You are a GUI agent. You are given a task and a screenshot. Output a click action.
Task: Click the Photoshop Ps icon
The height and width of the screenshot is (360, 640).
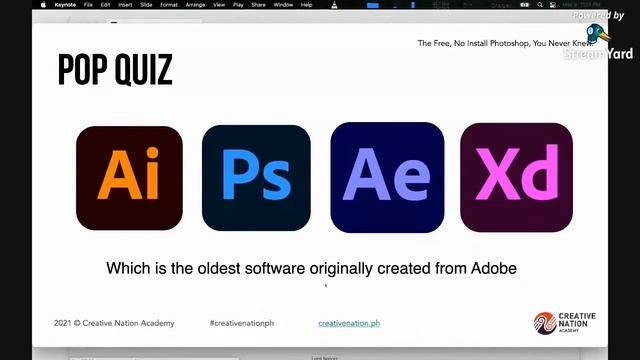256,178
